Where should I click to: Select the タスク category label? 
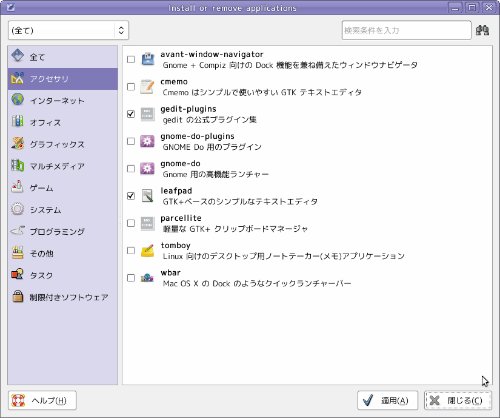[41, 275]
